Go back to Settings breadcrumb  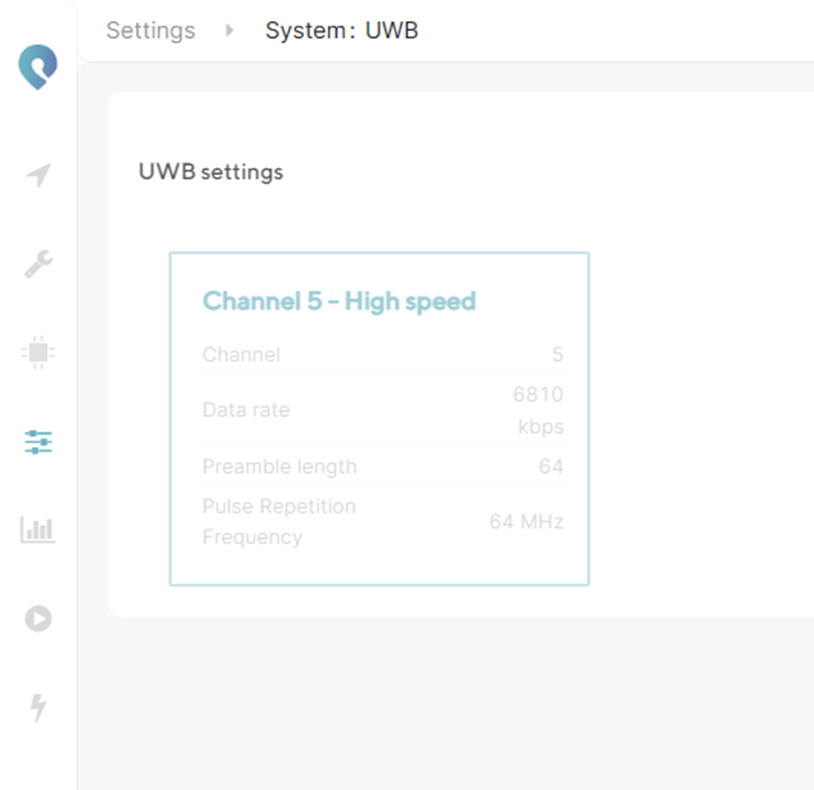click(151, 30)
